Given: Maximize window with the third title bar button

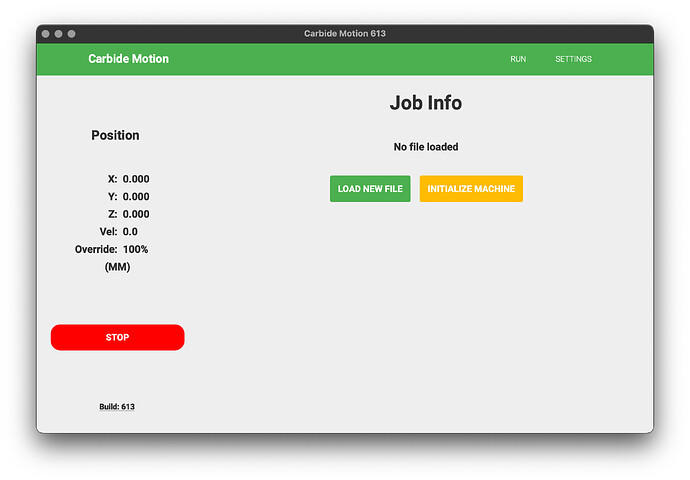Looking at the screenshot, I should (x=71, y=34).
